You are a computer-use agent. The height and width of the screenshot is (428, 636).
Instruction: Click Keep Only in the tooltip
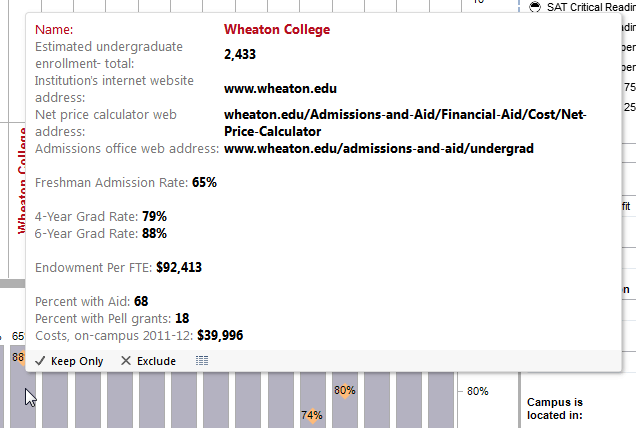pyautogui.click(x=69, y=361)
